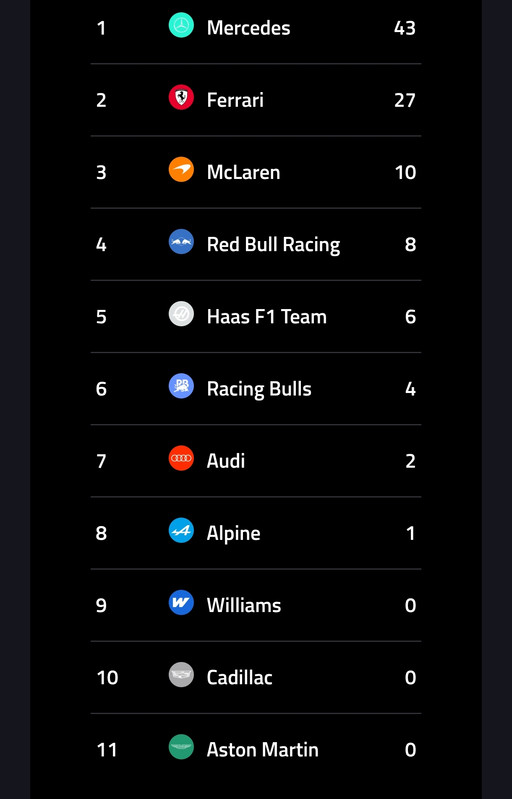Open the Mercedes team name link

point(248,28)
